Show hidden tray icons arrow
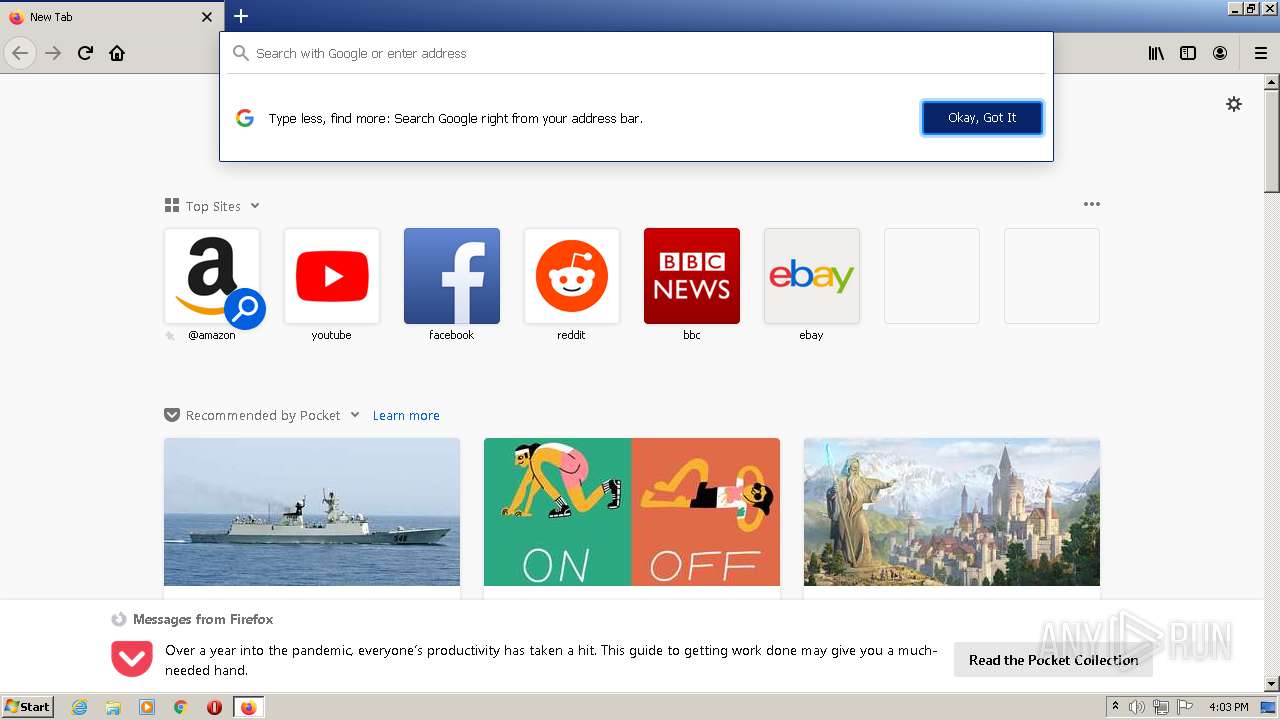The height and width of the screenshot is (720, 1280). 1115,707
